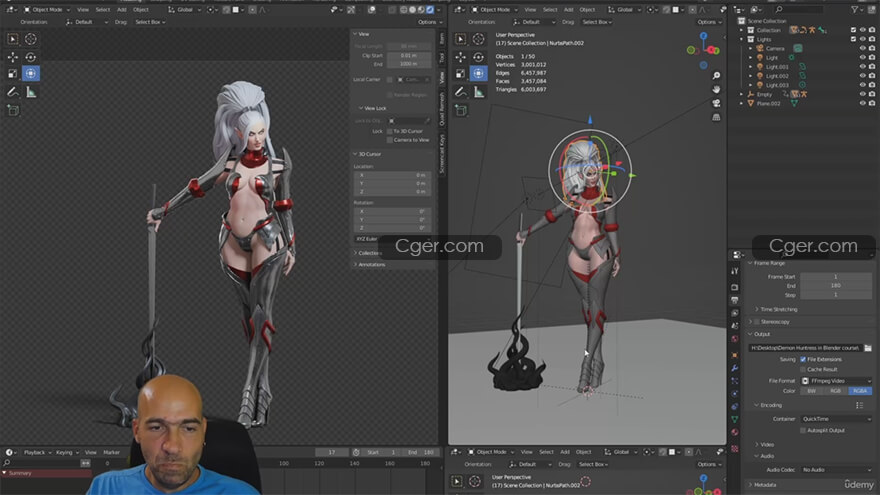The image size is (880, 495).
Task: Open Object Mode dropdown in left viewport
Action: 47,10
